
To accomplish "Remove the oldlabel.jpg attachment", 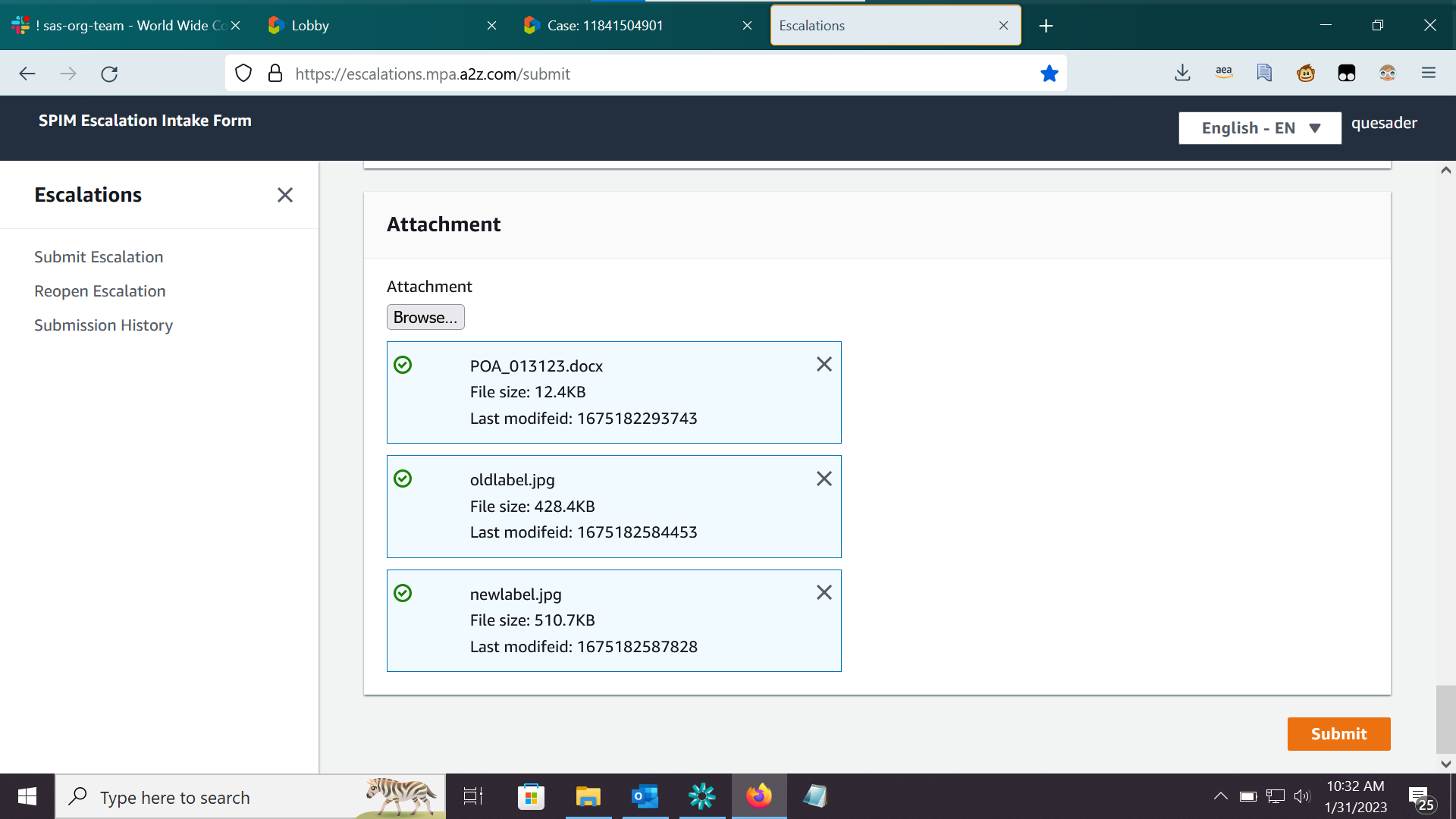I will click(x=824, y=479).
